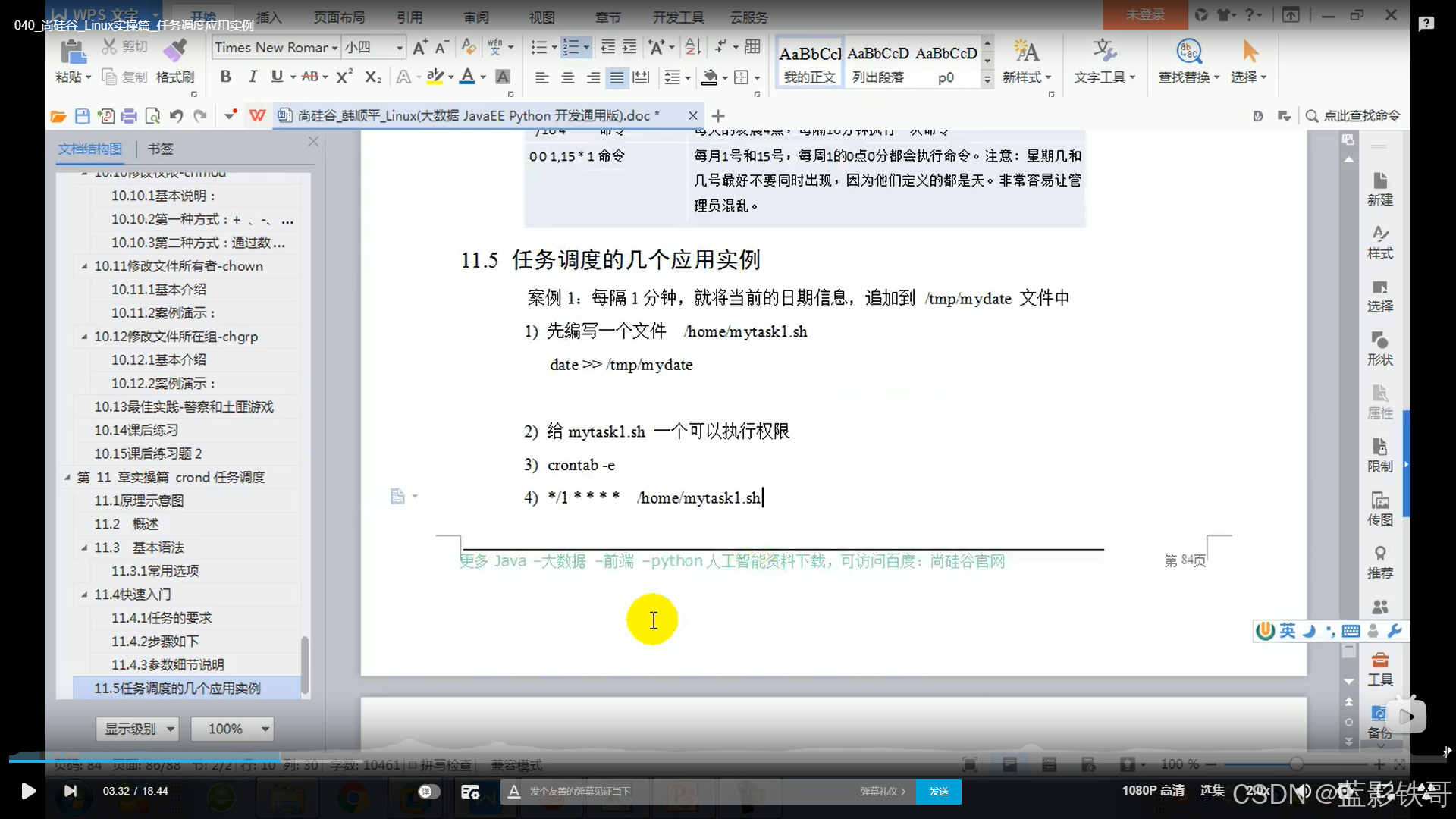This screenshot has height=819, width=1456.
Task: Open the 小四 font size dropdown
Action: [400, 48]
